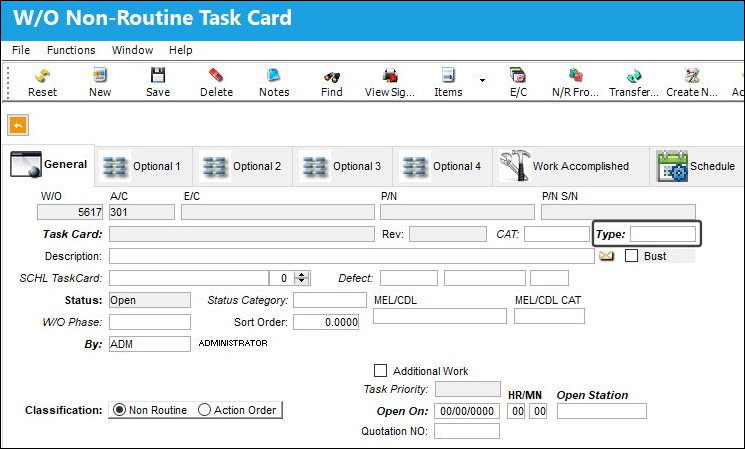745x449 pixels.
Task: Click the Status field showing Open
Action: click(150, 300)
